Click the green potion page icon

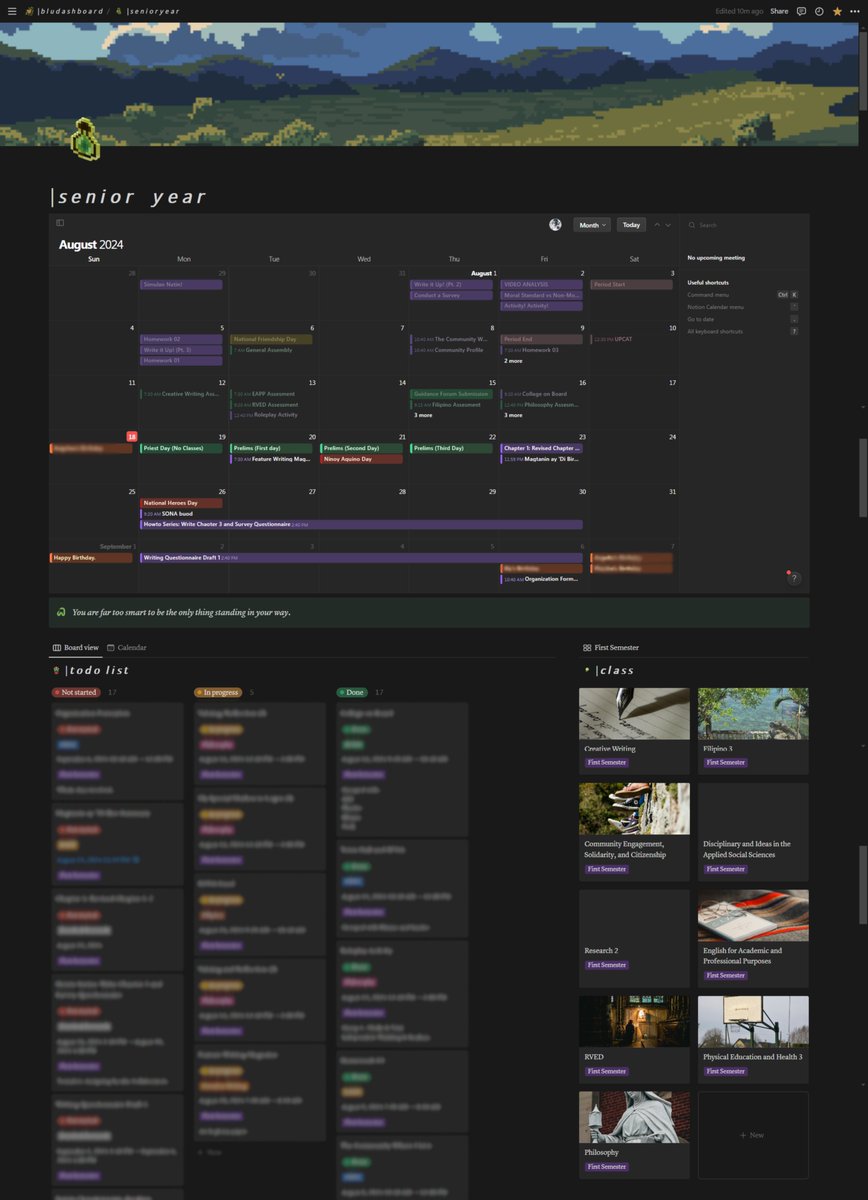pyautogui.click(x=84, y=140)
